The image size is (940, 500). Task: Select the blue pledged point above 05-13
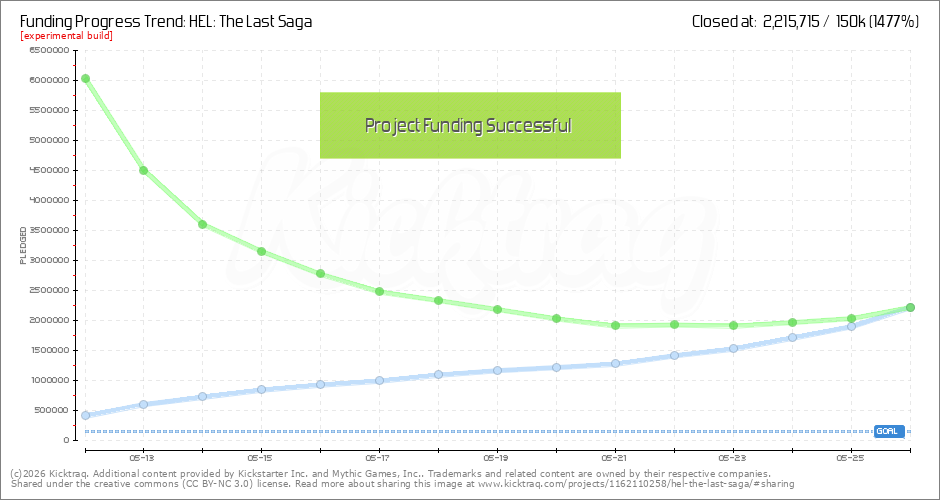144,404
